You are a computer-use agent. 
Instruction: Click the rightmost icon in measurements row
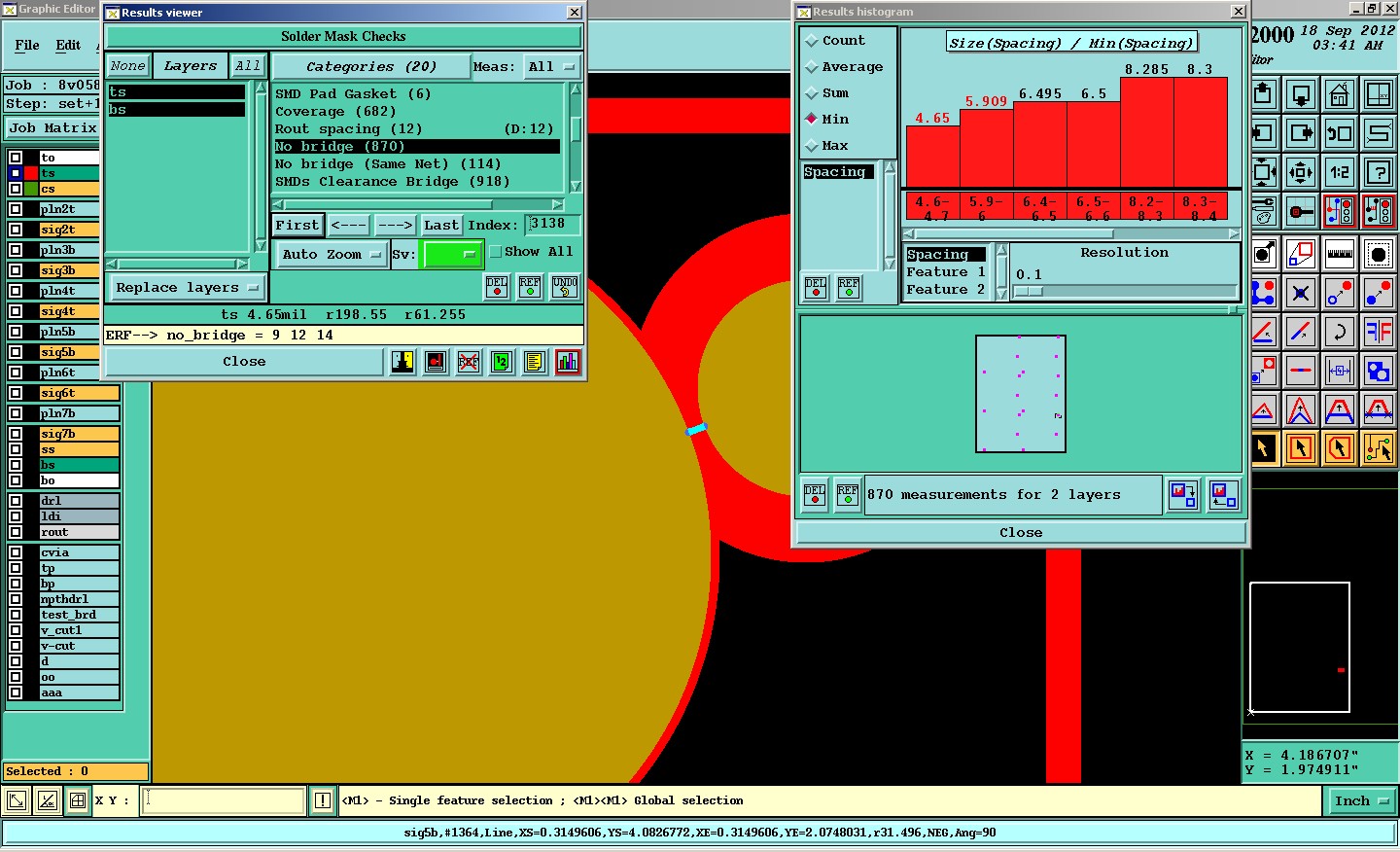click(1223, 495)
